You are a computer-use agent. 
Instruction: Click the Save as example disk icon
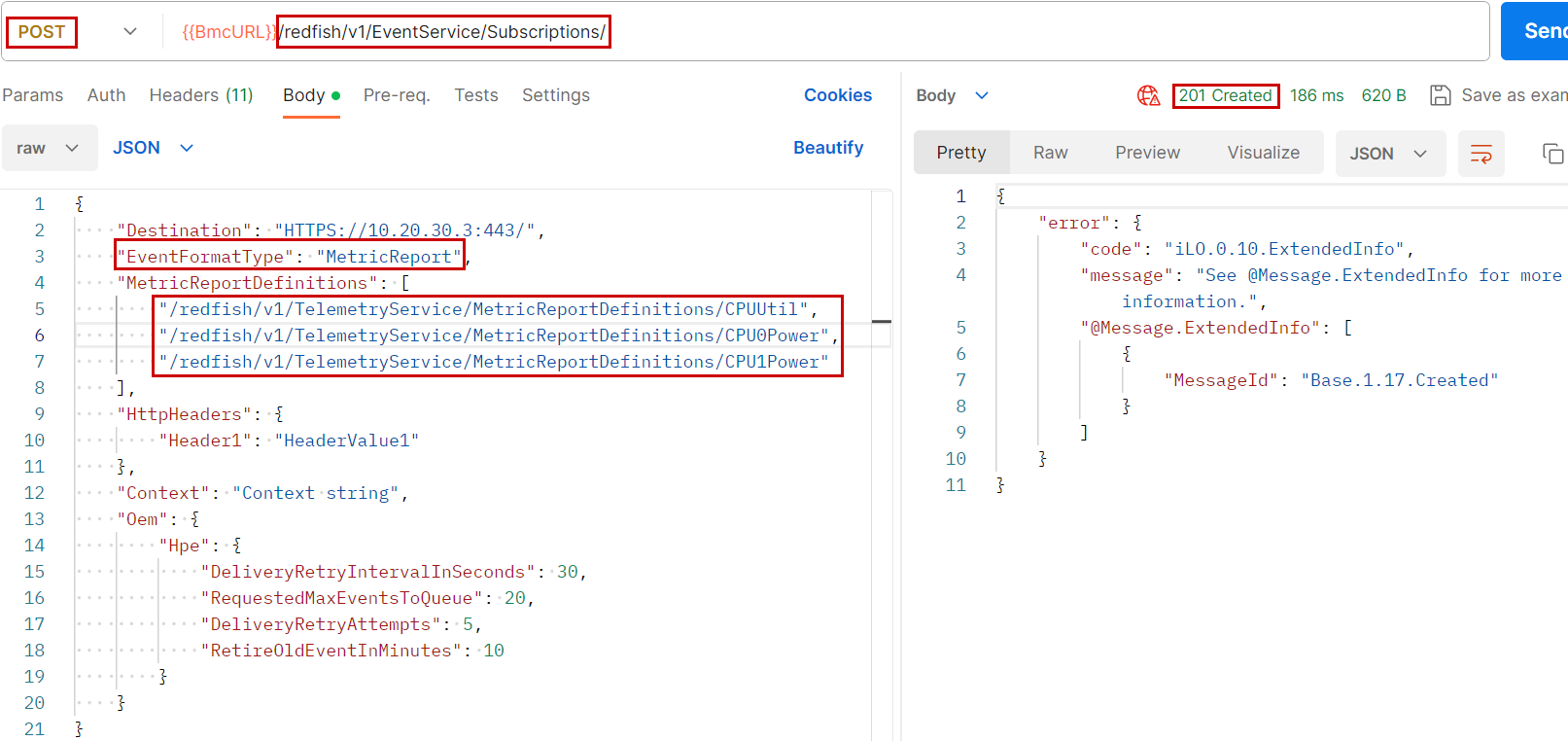[1440, 95]
